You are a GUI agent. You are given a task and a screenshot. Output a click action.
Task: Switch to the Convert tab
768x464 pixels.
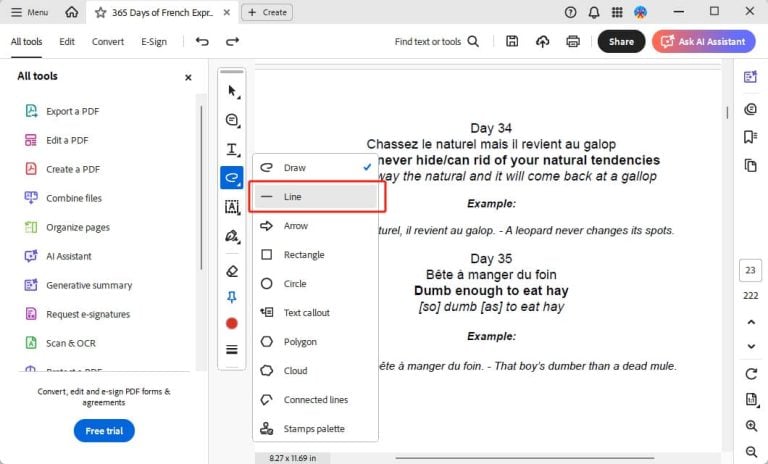point(108,41)
